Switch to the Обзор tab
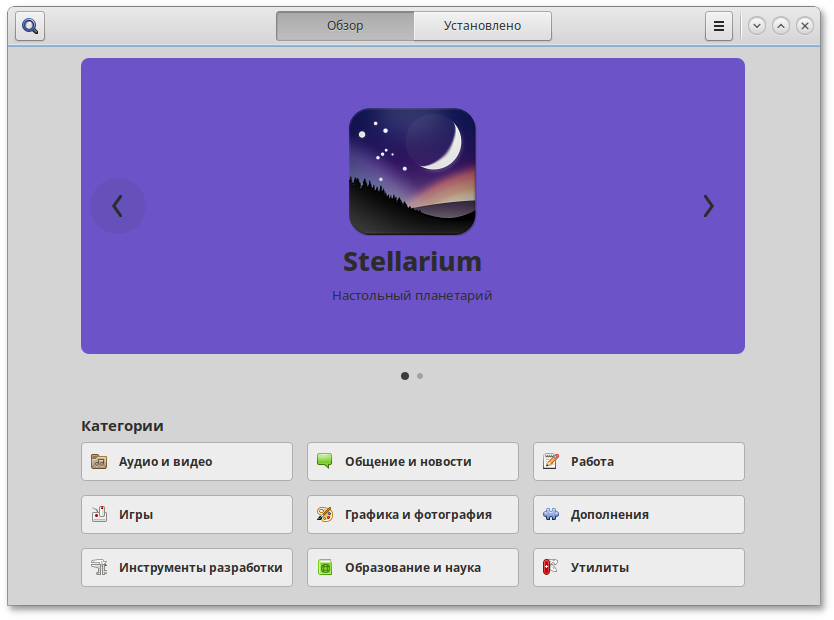Image resolution: width=834 pixels, height=620 pixels. (x=344, y=26)
